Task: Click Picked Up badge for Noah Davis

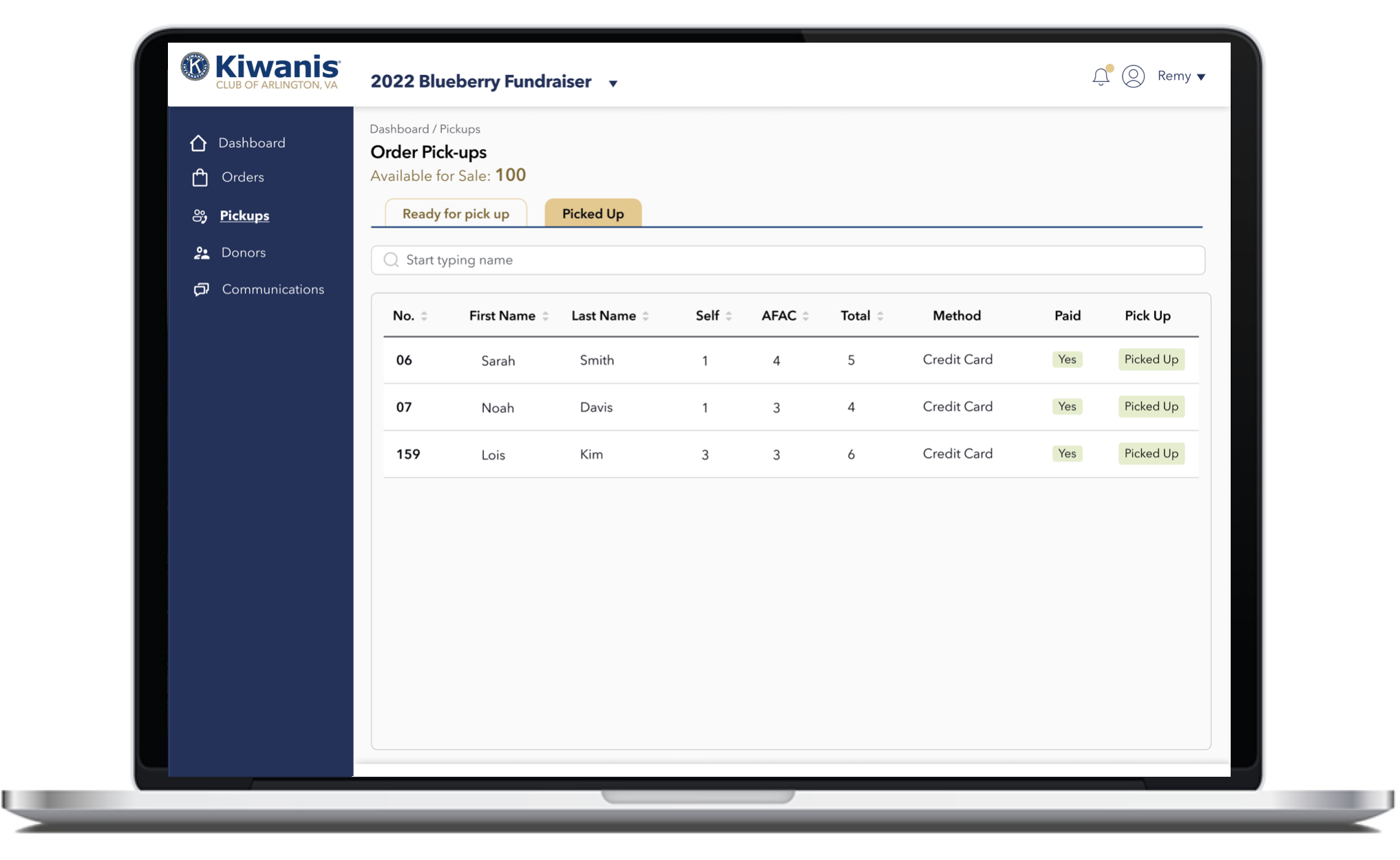Action: tap(1152, 407)
